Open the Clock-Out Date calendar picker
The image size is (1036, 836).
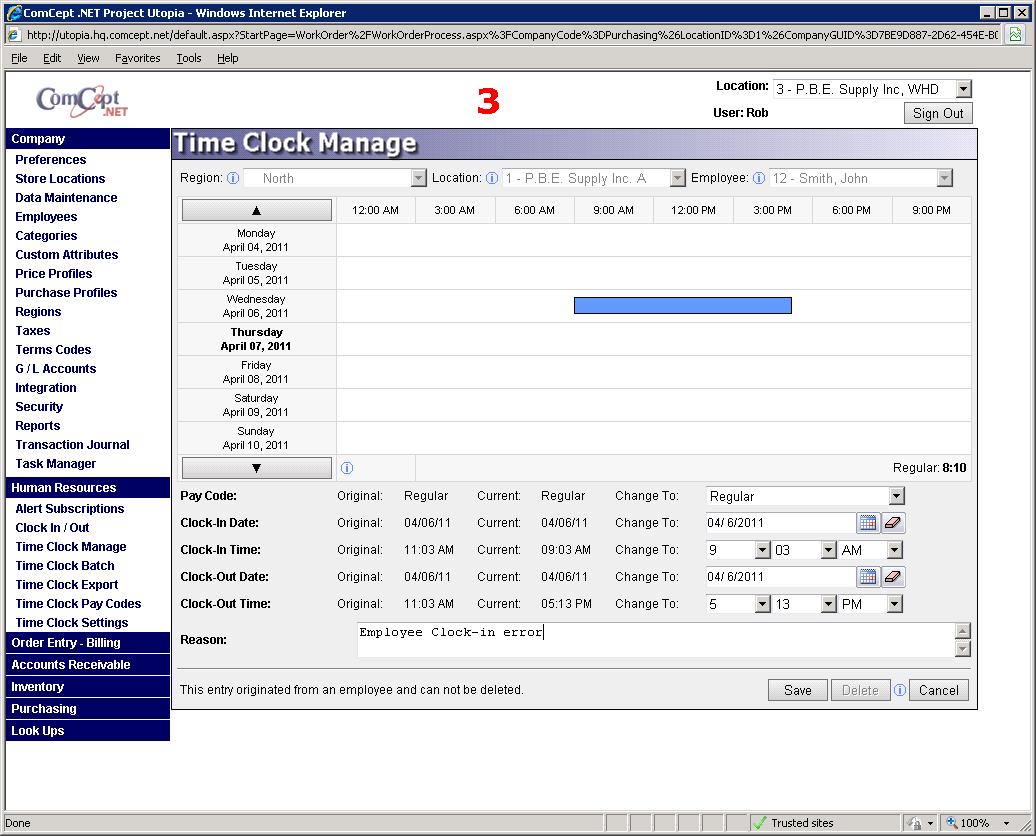coord(867,577)
